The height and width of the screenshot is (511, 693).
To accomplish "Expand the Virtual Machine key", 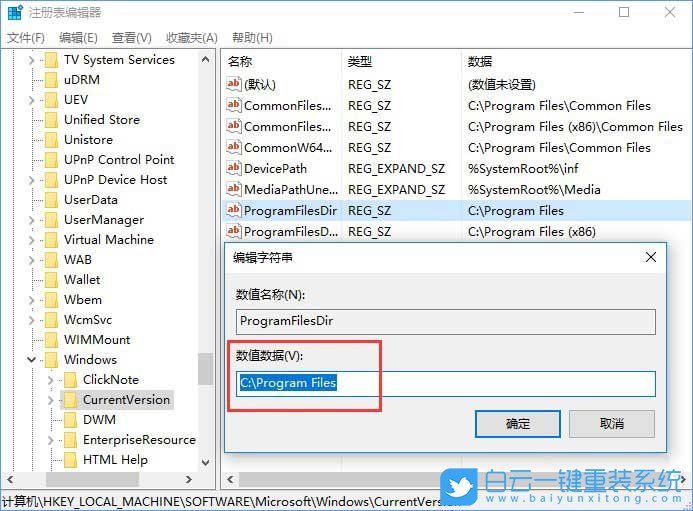I will tap(31, 240).
